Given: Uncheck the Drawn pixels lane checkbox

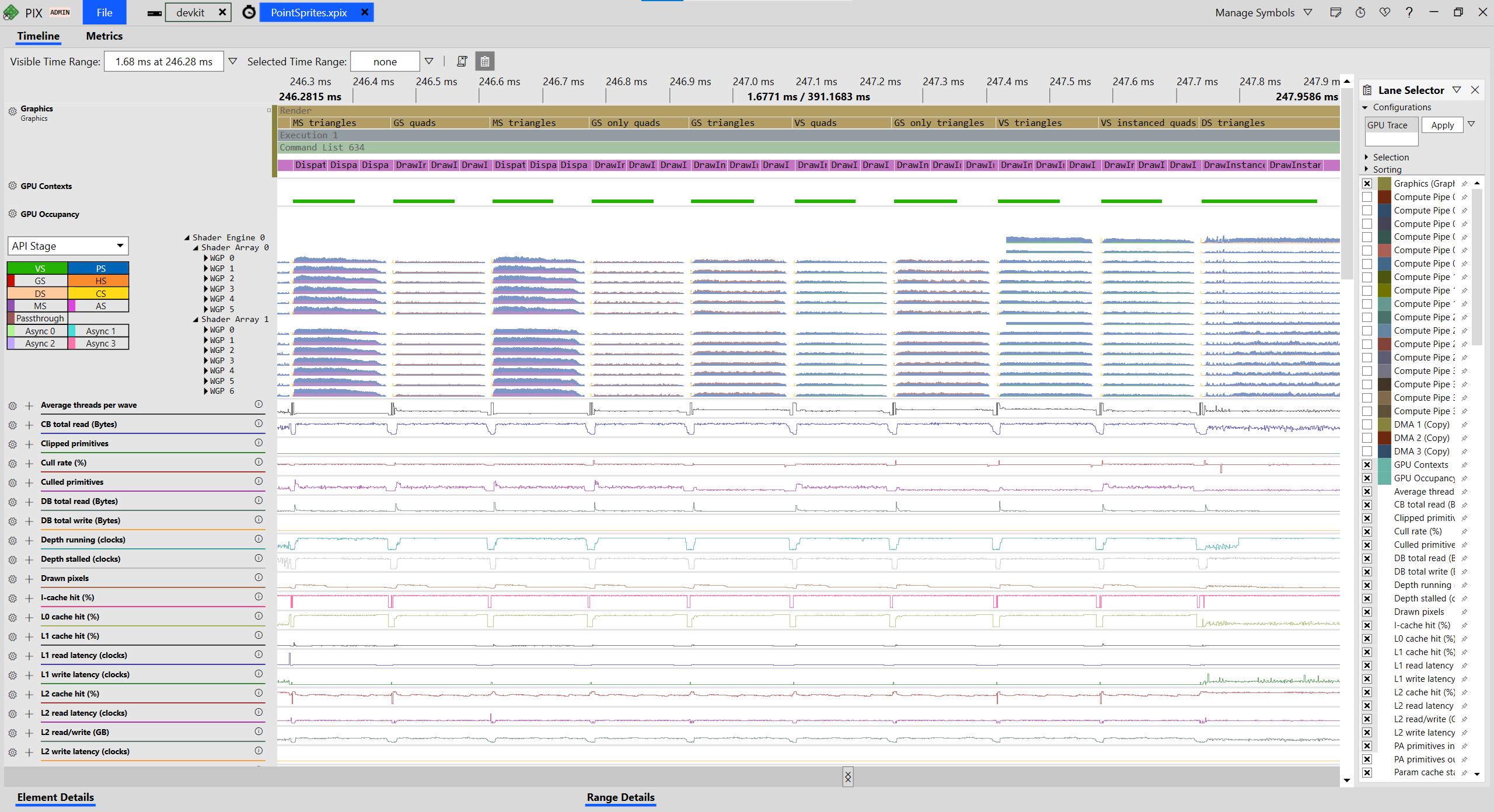Looking at the screenshot, I should (x=1367, y=612).
